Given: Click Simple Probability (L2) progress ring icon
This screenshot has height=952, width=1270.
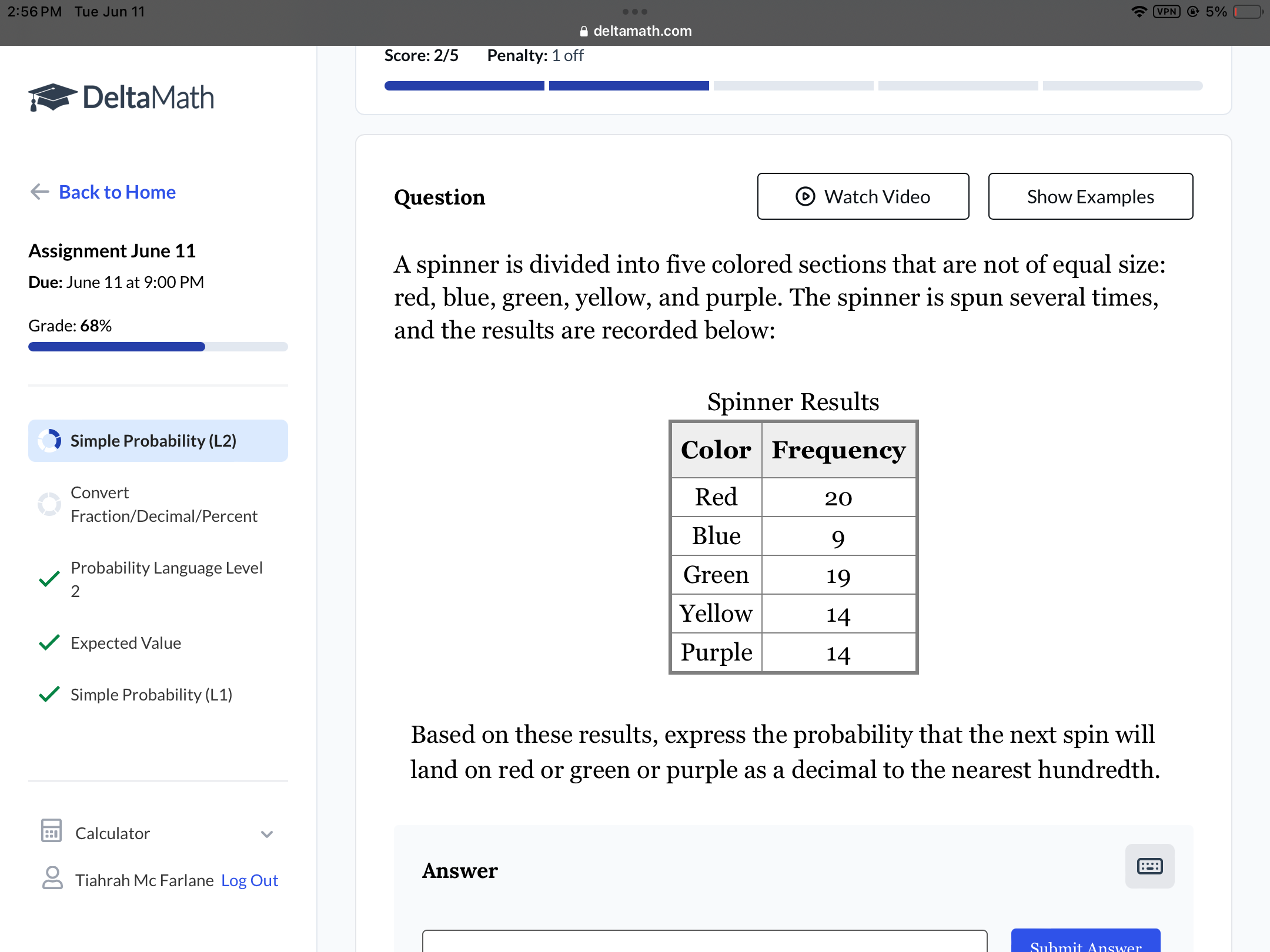Looking at the screenshot, I should point(49,441).
